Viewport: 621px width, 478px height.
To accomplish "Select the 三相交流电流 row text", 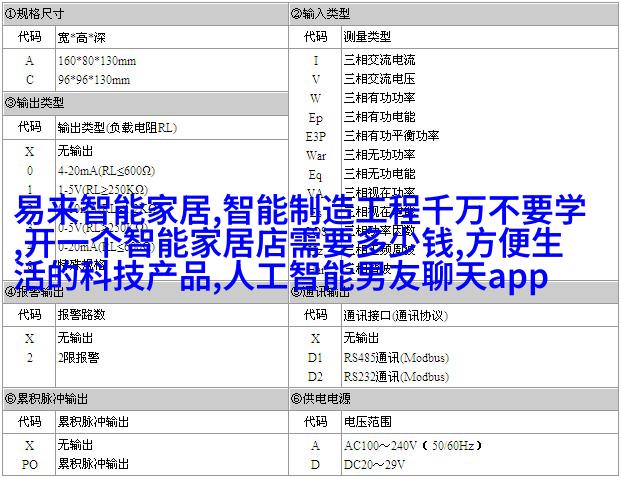I will click(x=379, y=60).
